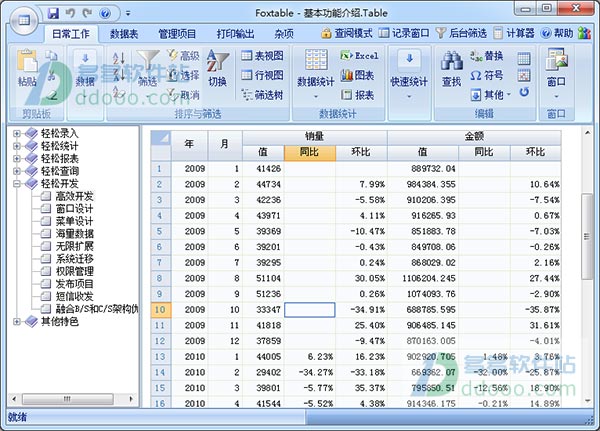Open the 报表 report tool
Viewport: 600px width, 431px height.
[x=357, y=95]
